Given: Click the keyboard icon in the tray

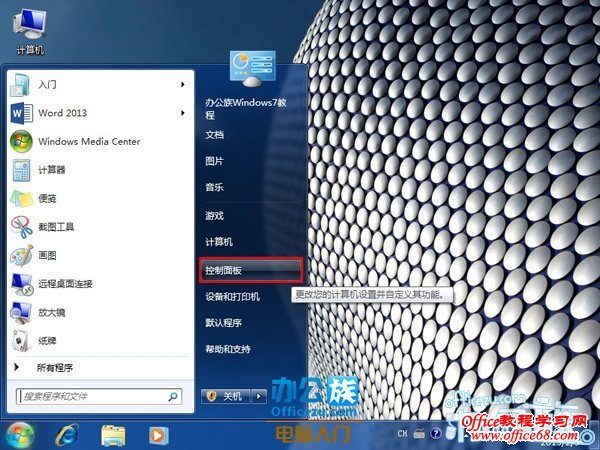Looking at the screenshot, I should pyautogui.click(x=419, y=434).
